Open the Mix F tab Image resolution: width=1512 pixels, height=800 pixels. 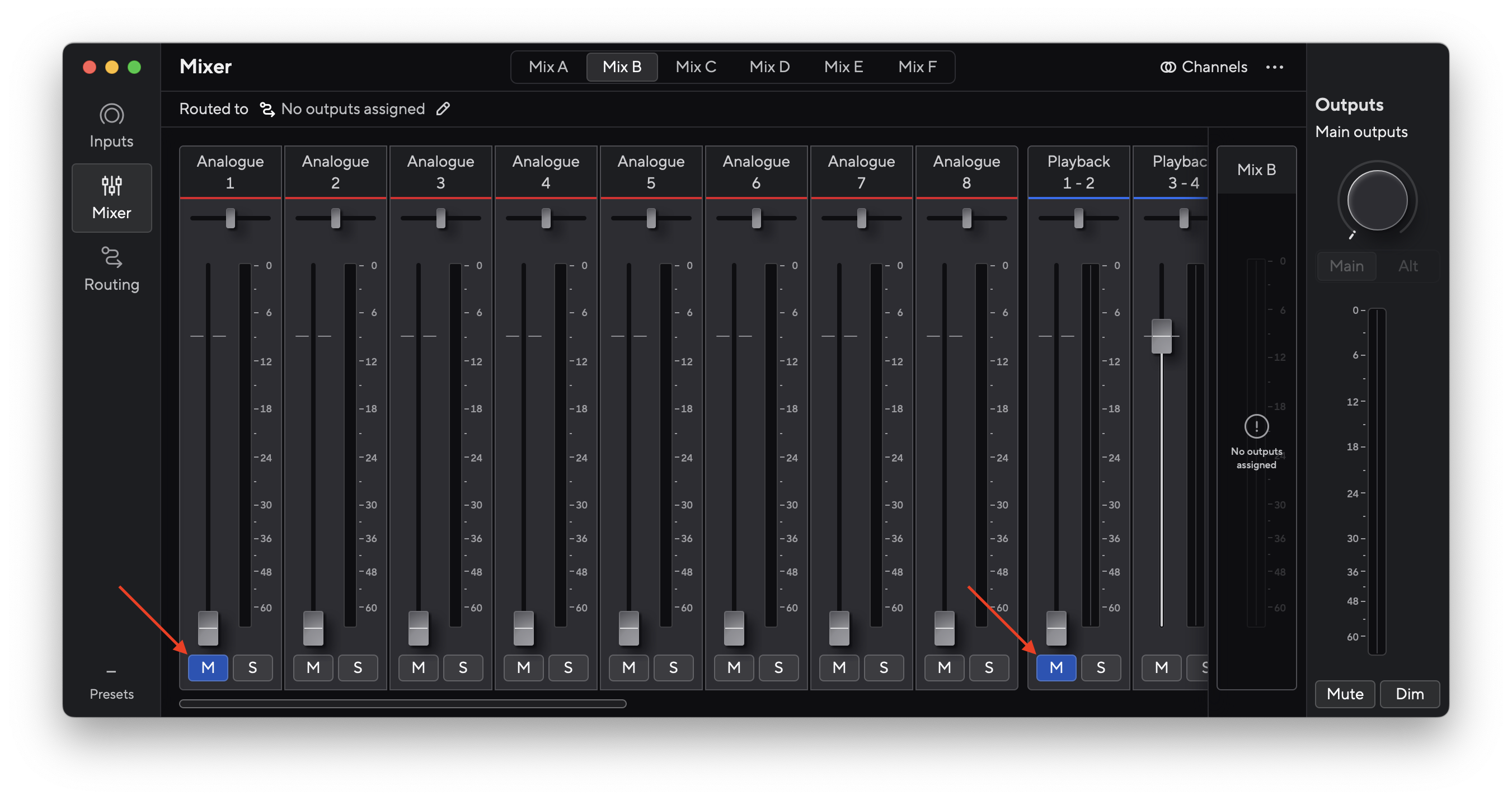click(917, 67)
